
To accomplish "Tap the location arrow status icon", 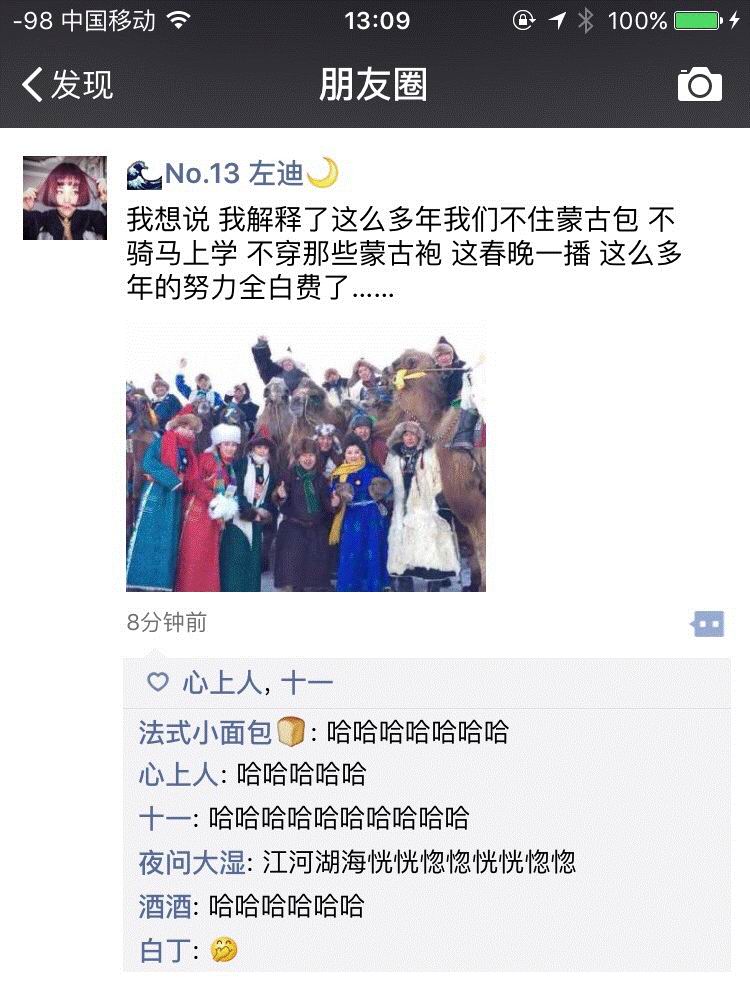I will pos(557,21).
